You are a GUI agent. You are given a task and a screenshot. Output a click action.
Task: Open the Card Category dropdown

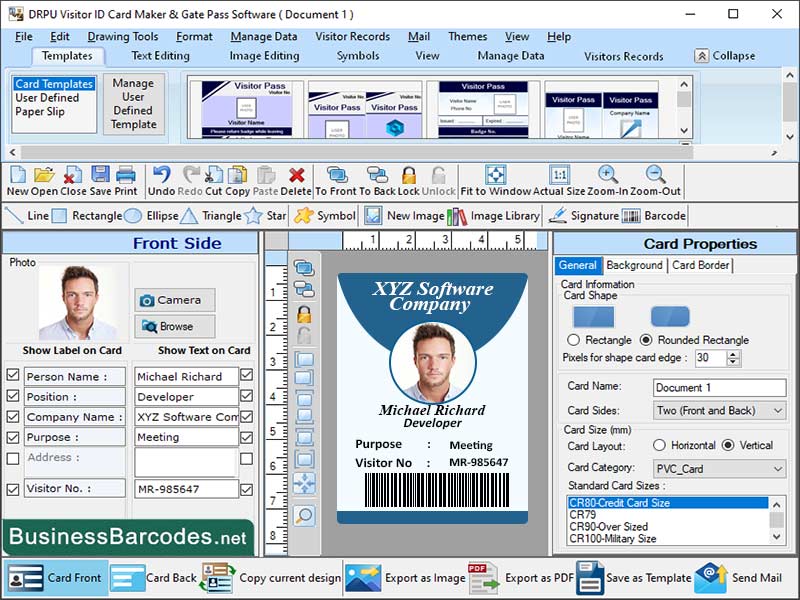coord(777,468)
